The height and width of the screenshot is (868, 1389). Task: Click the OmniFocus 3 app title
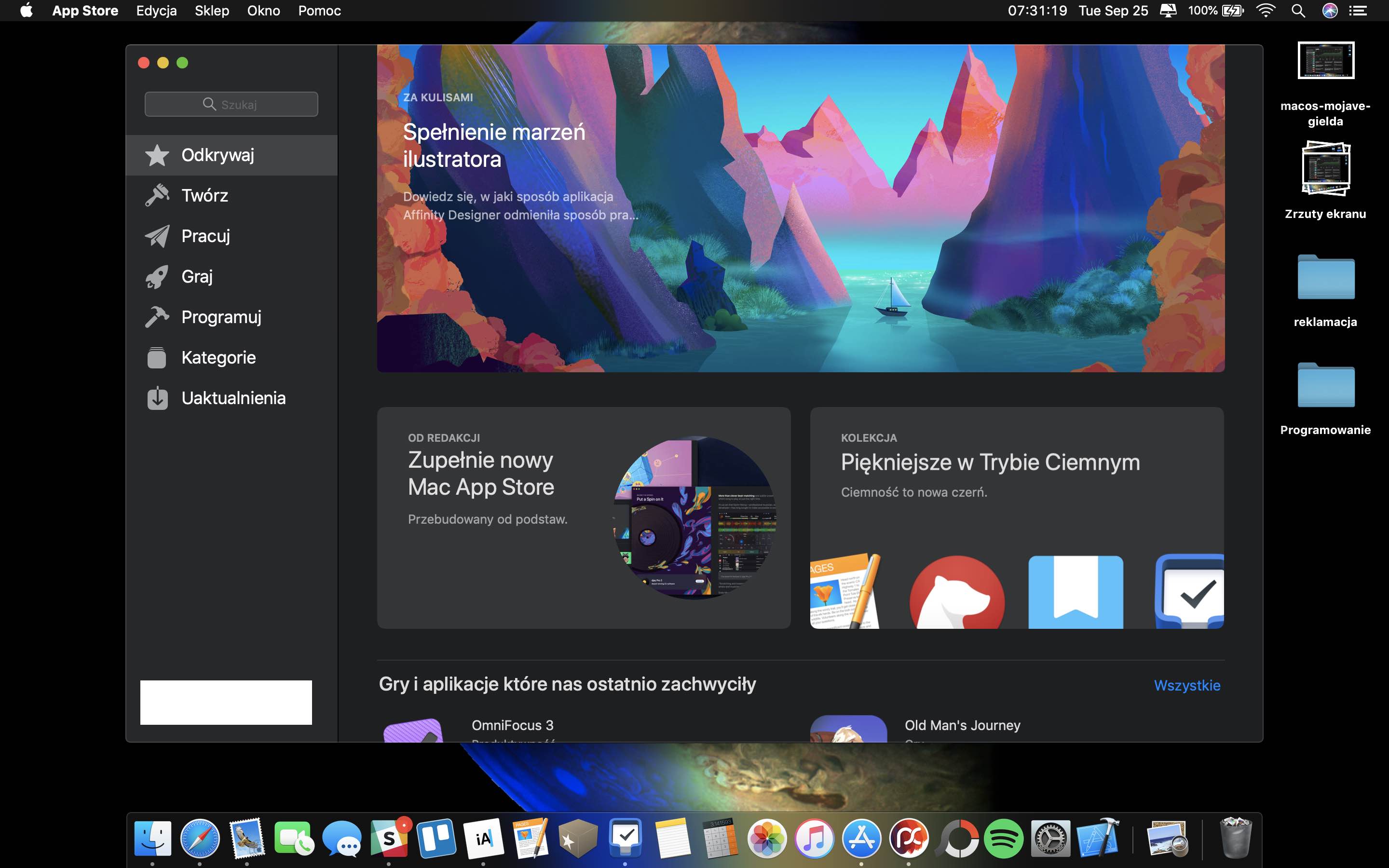click(x=513, y=725)
